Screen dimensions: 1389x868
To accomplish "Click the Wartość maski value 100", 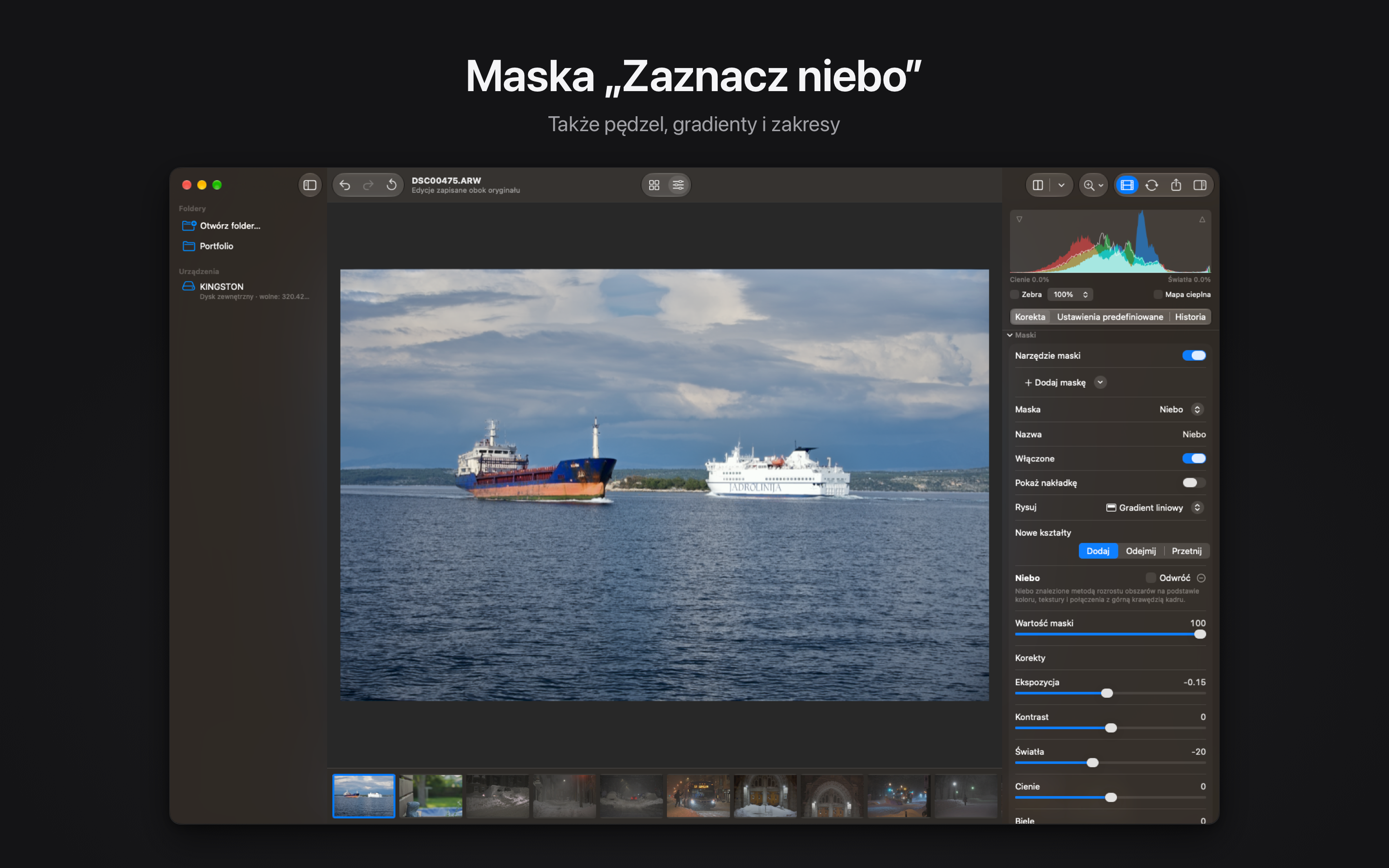I will (x=1198, y=623).
